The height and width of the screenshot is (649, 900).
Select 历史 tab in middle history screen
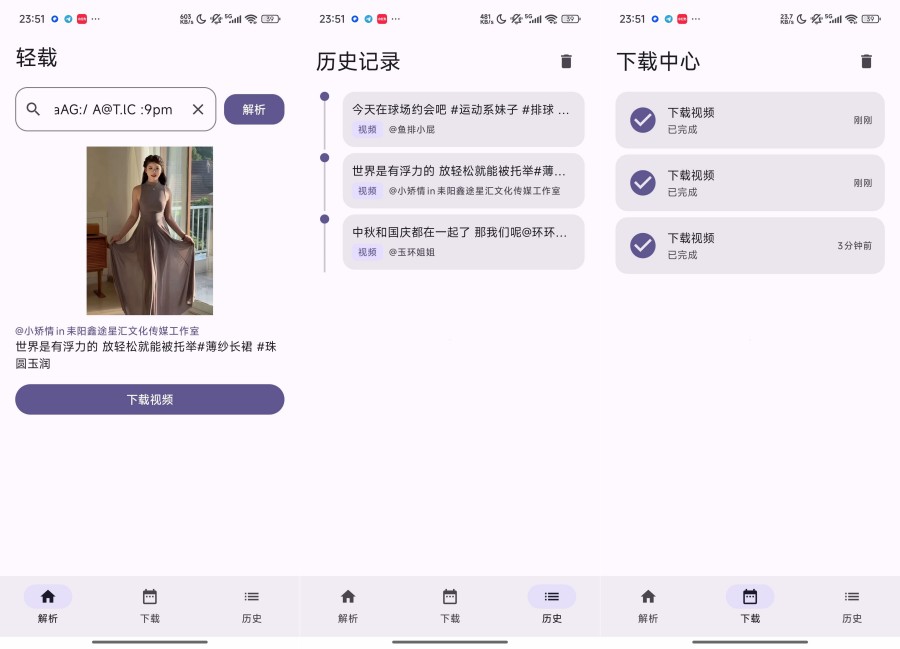(x=552, y=605)
